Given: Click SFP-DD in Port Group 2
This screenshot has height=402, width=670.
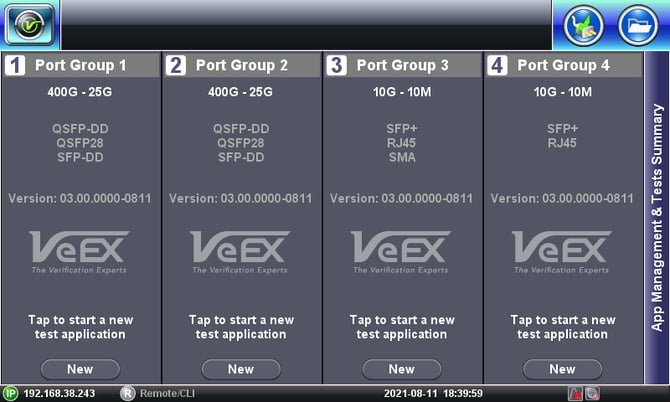Looking at the screenshot, I should pyautogui.click(x=241, y=157).
